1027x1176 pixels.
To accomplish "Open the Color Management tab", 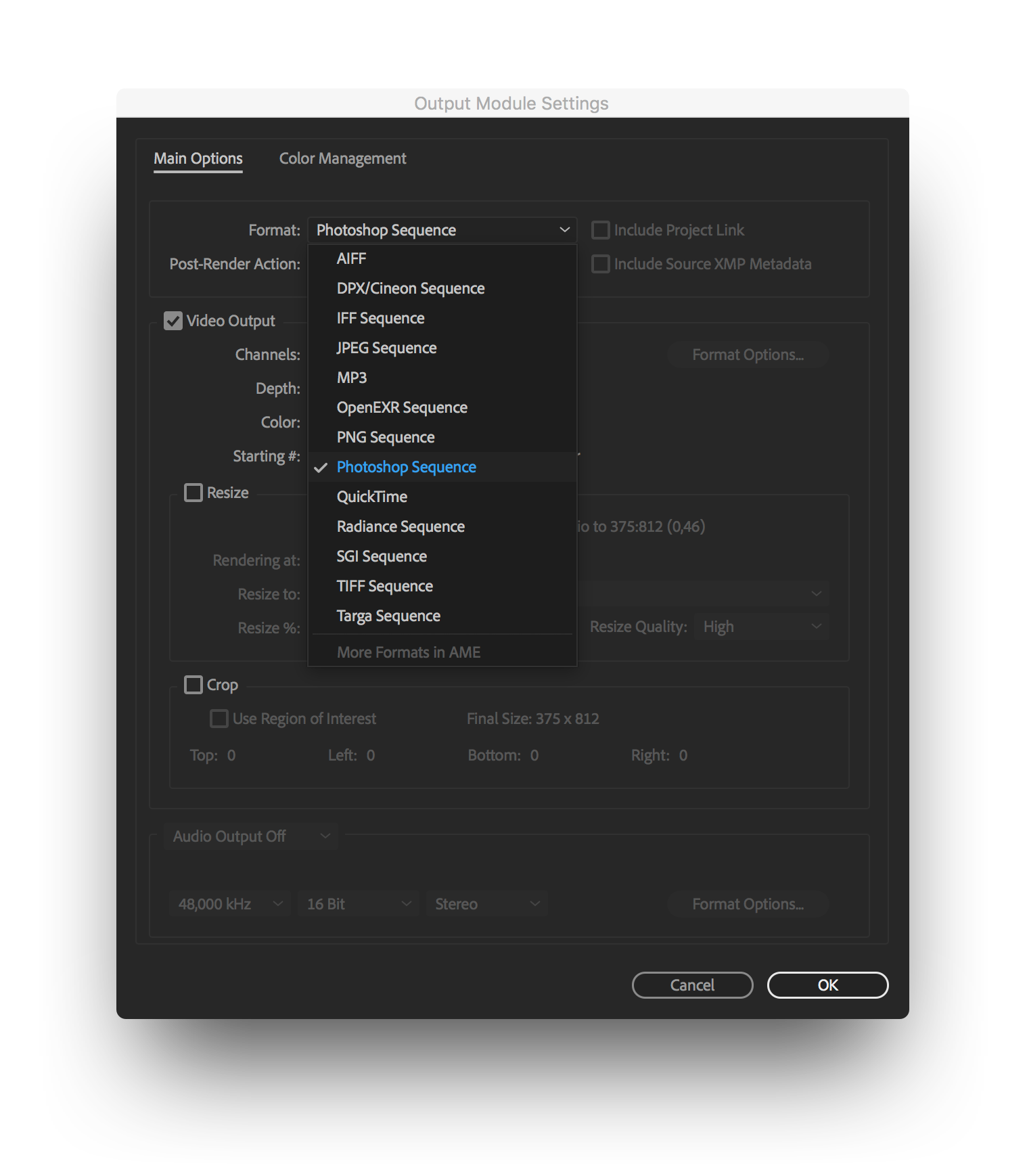I will pyautogui.click(x=342, y=159).
